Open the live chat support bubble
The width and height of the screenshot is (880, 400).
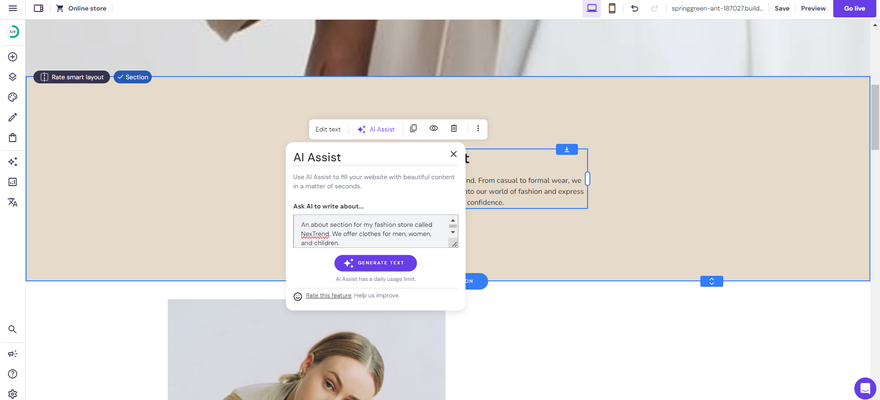pos(865,388)
